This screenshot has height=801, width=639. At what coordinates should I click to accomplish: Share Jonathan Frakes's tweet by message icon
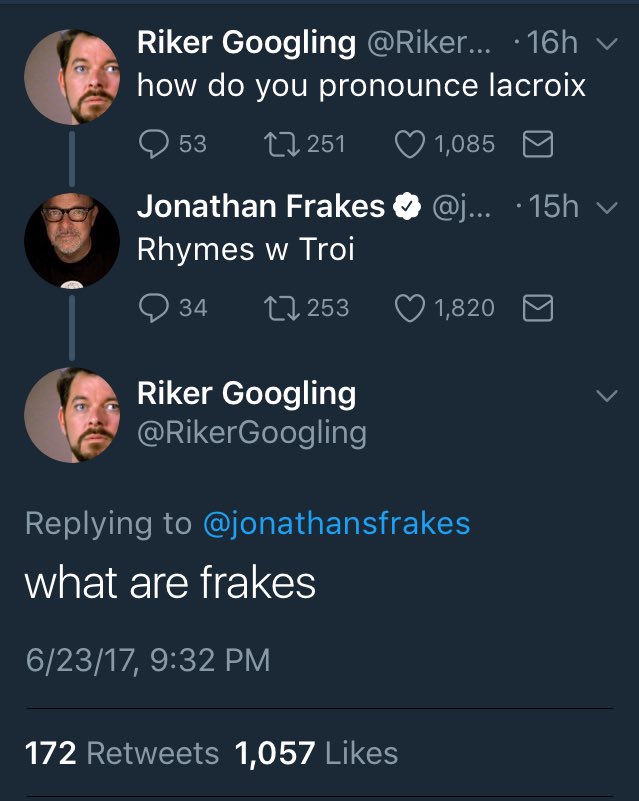538,308
